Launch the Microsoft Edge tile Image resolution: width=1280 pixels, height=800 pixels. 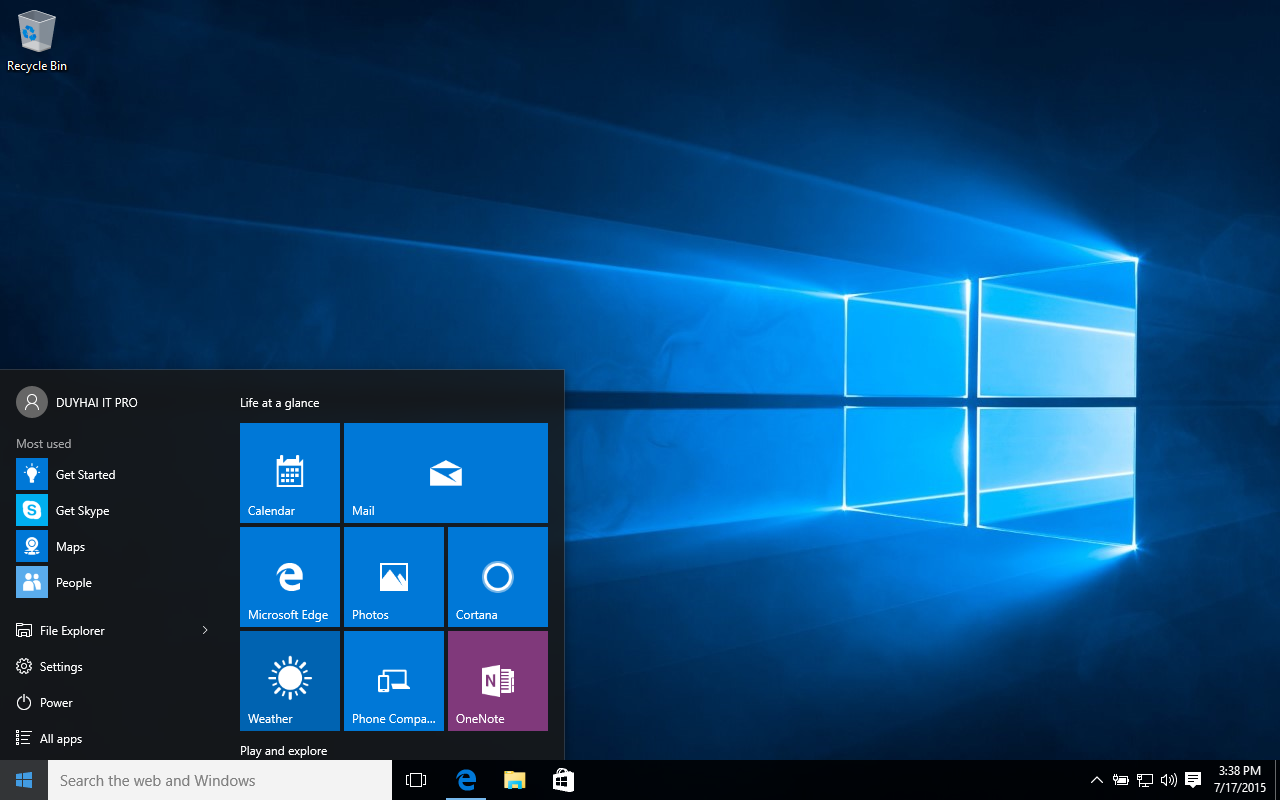pos(290,577)
